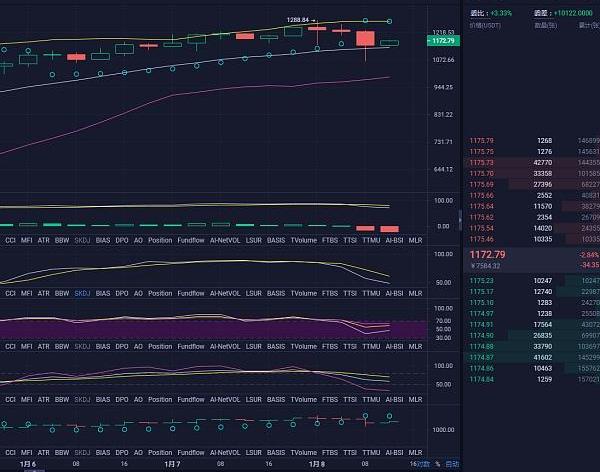Click the large red candlestick on chart
The image size is (600, 472).
click(365, 39)
